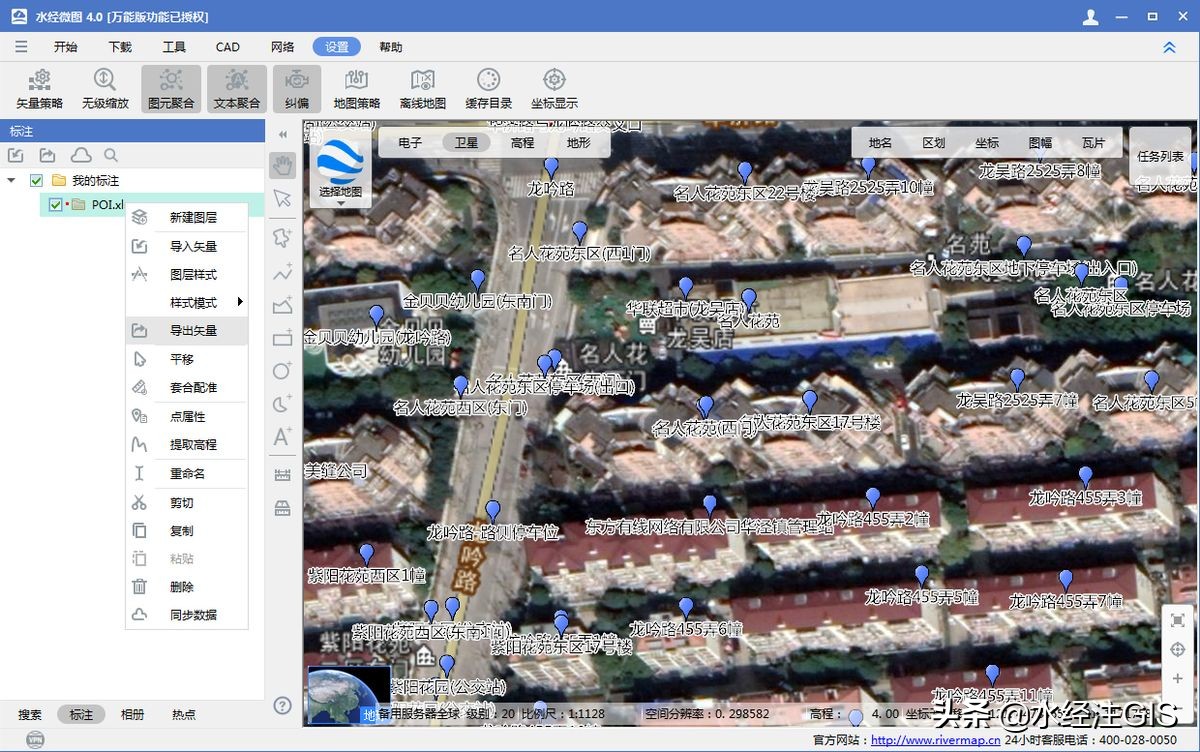Open the 离线地图 offline map tool
The image size is (1200, 752).
pos(422,88)
